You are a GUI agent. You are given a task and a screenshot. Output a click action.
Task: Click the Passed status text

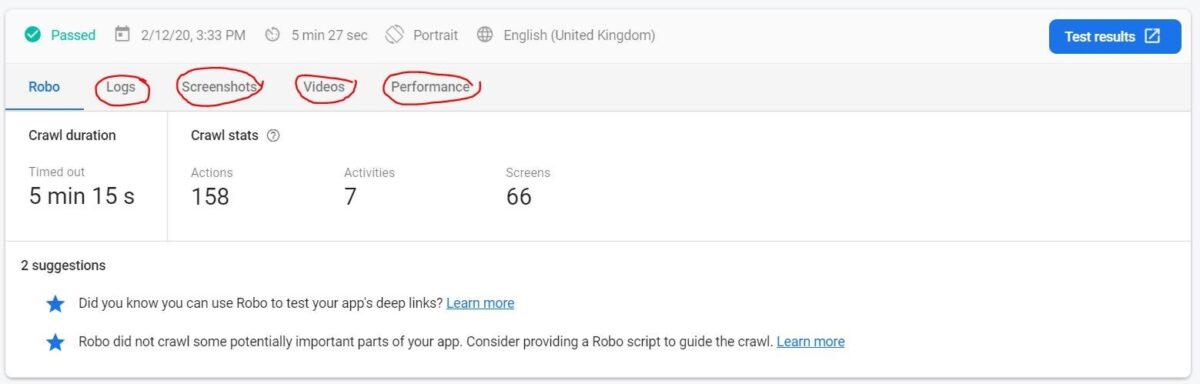[73, 35]
